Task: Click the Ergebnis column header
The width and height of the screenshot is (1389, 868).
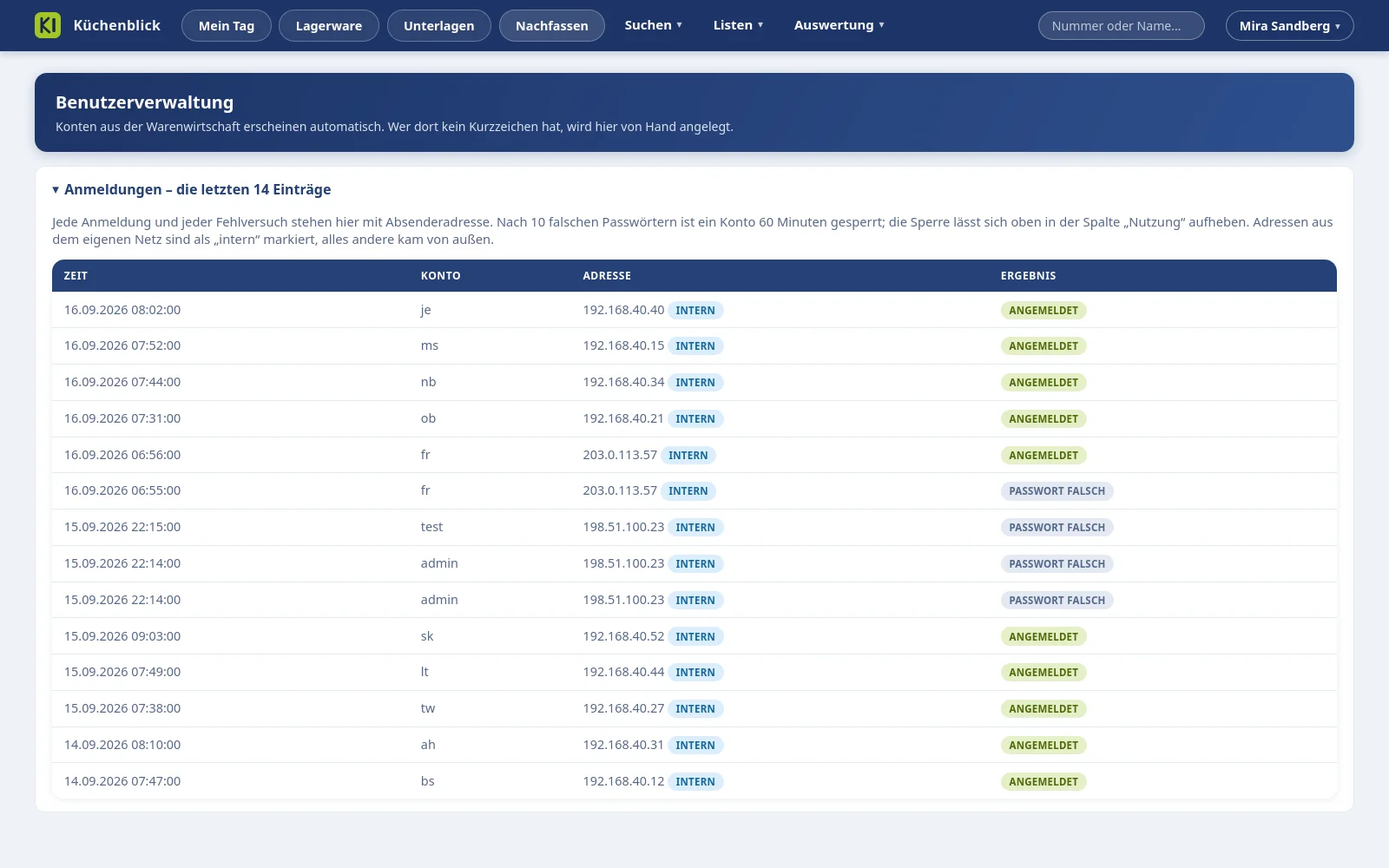Action: pyautogui.click(x=1029, y=276)
